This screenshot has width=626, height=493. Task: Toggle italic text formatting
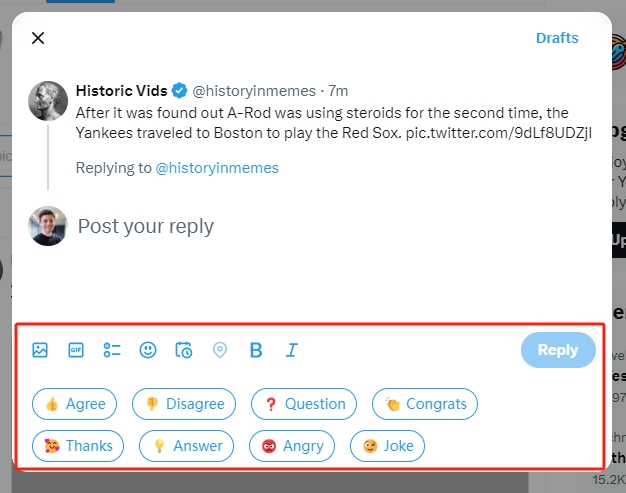(292, 350)
